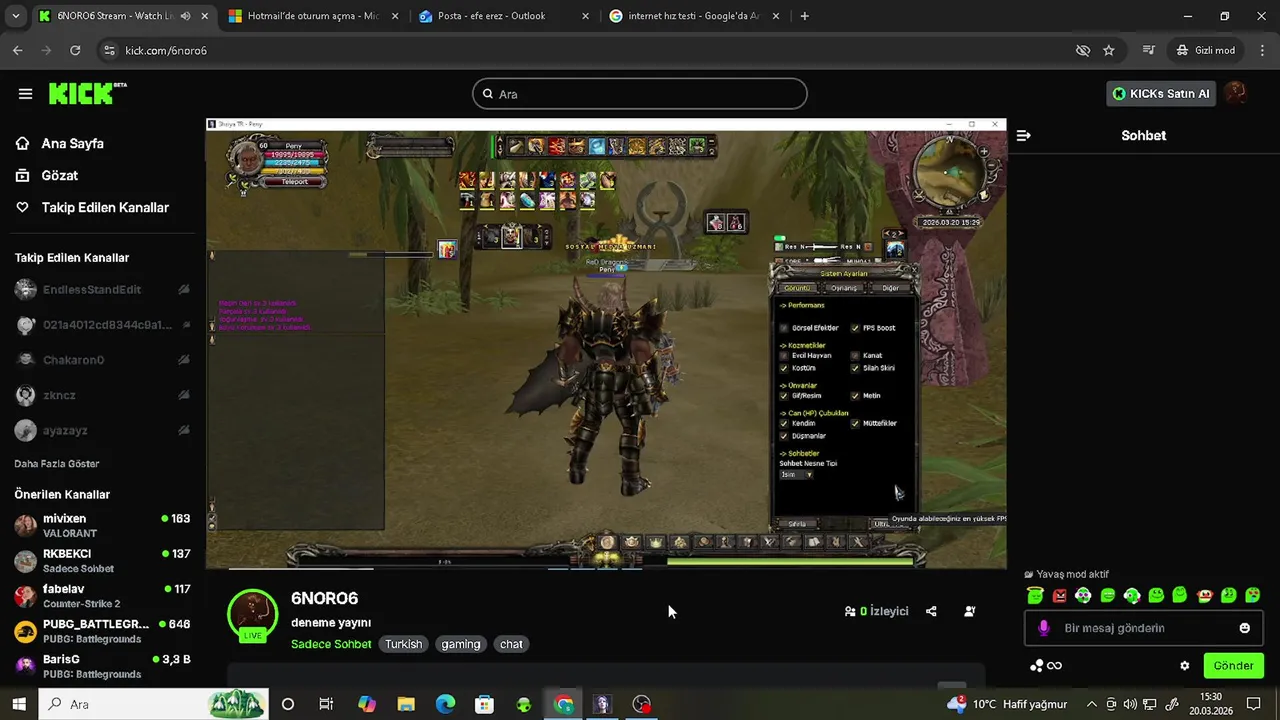Screen dimensions: 1280x720
Task: Click the Sıfırla button in game settings
Action: tap(797, 524)
